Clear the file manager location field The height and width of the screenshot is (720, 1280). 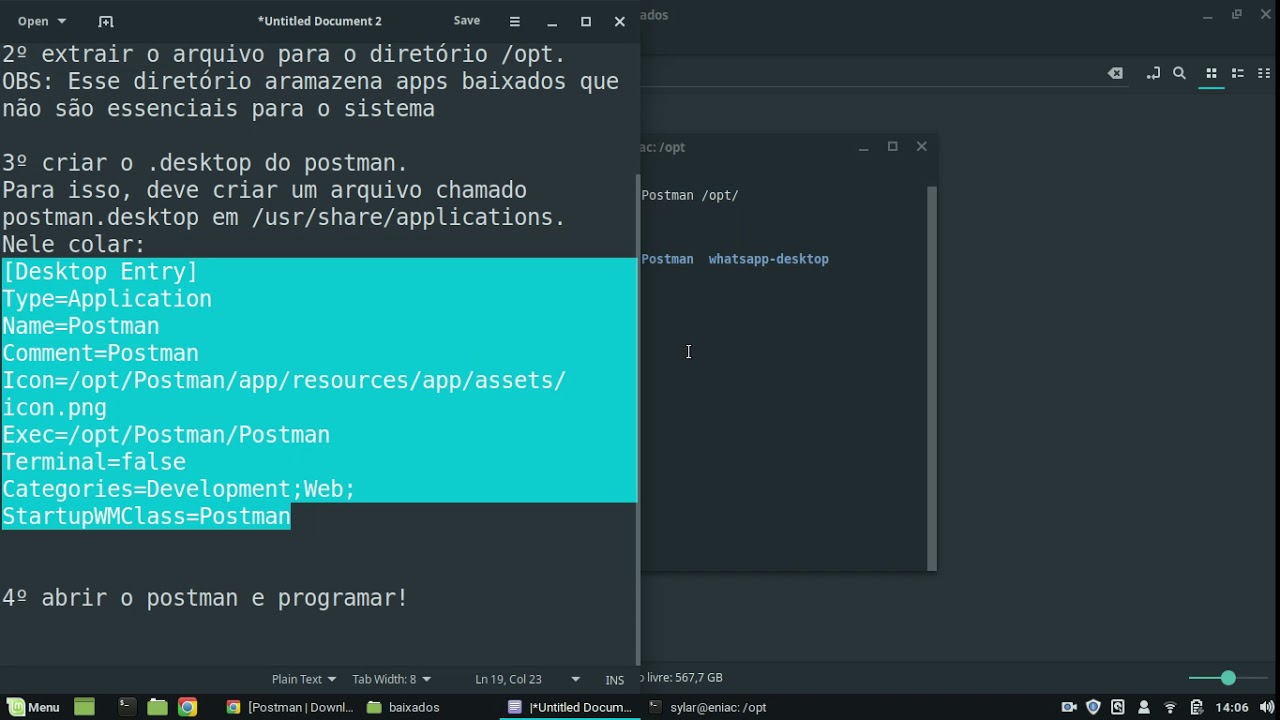[x=1115, y=73]
